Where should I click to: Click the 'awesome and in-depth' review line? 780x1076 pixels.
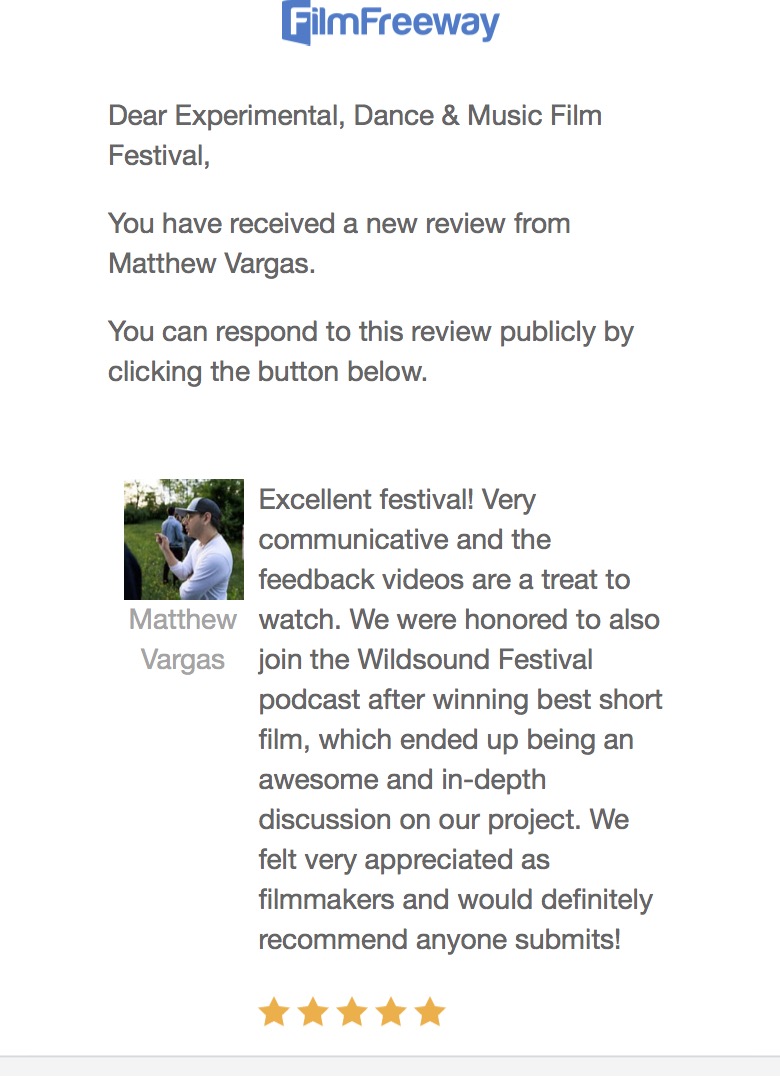click(402, 779)
